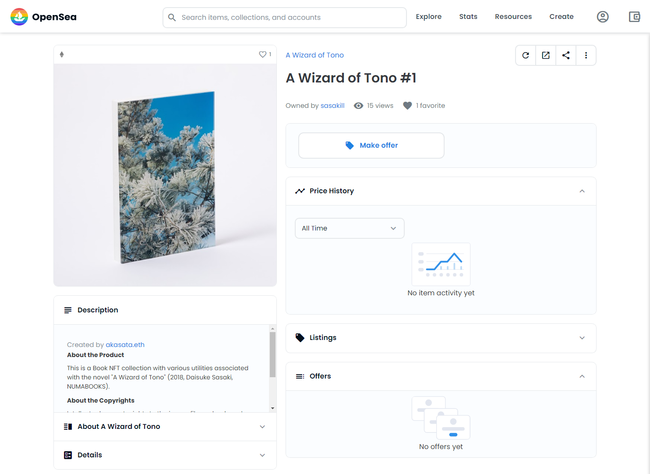Viewport: 650px width, 474px height.
Task: Open owner sasakiii profile link
Action: pos(333,105)
